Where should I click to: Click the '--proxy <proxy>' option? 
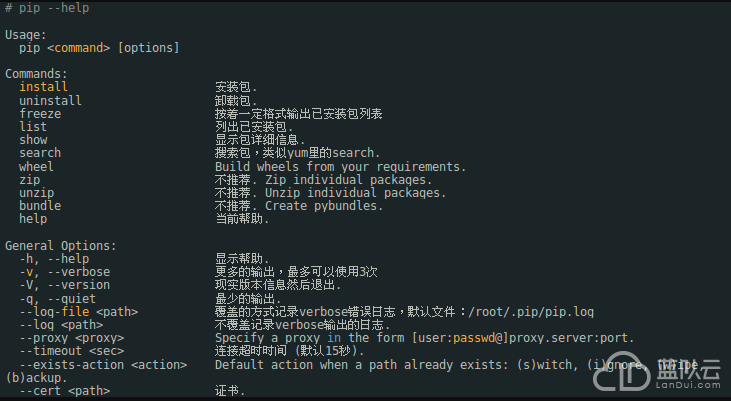click(72, 338)
